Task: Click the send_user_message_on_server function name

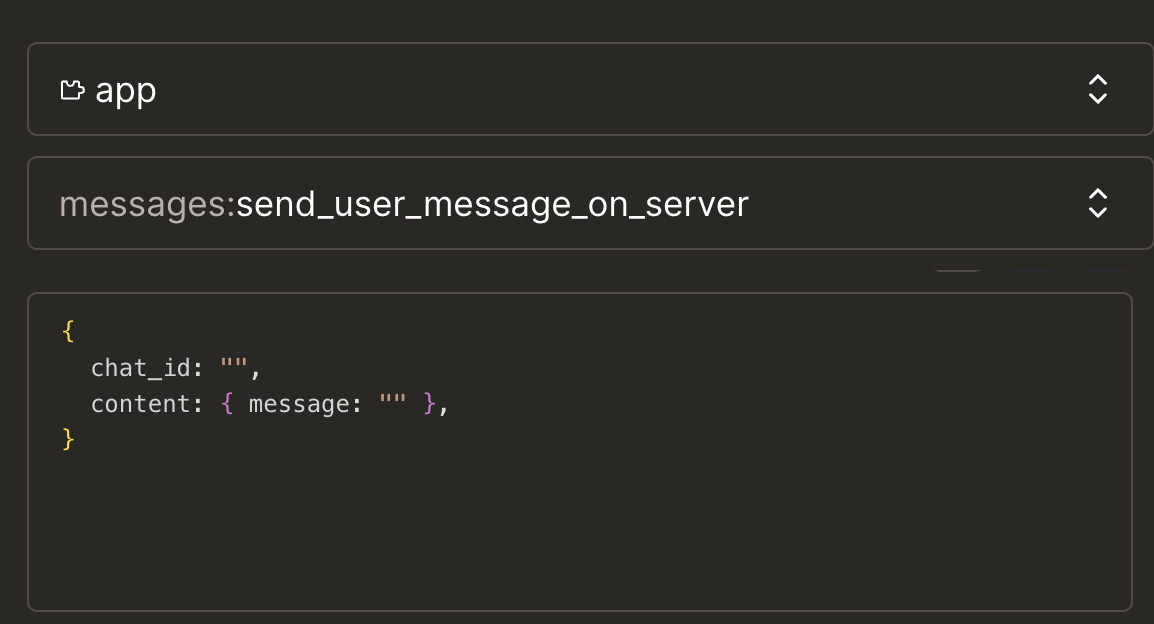Action: click(x=492, y=204)
